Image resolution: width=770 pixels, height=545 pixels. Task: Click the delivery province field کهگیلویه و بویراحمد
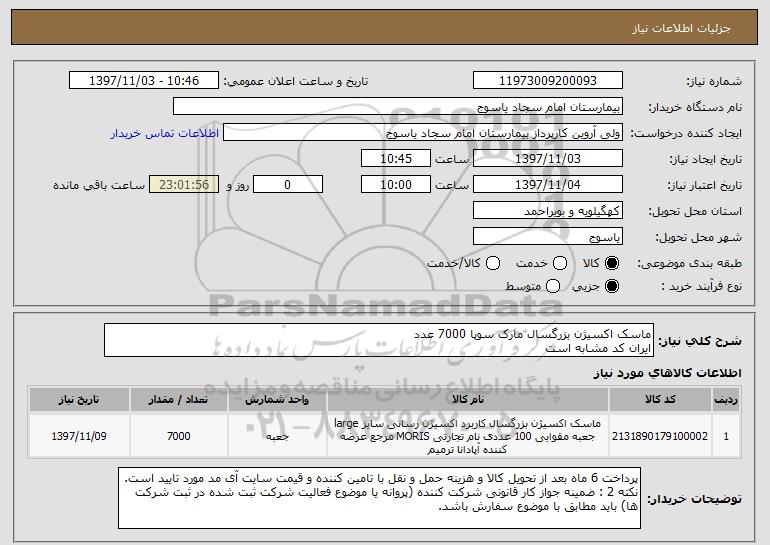tap(548, 211)
